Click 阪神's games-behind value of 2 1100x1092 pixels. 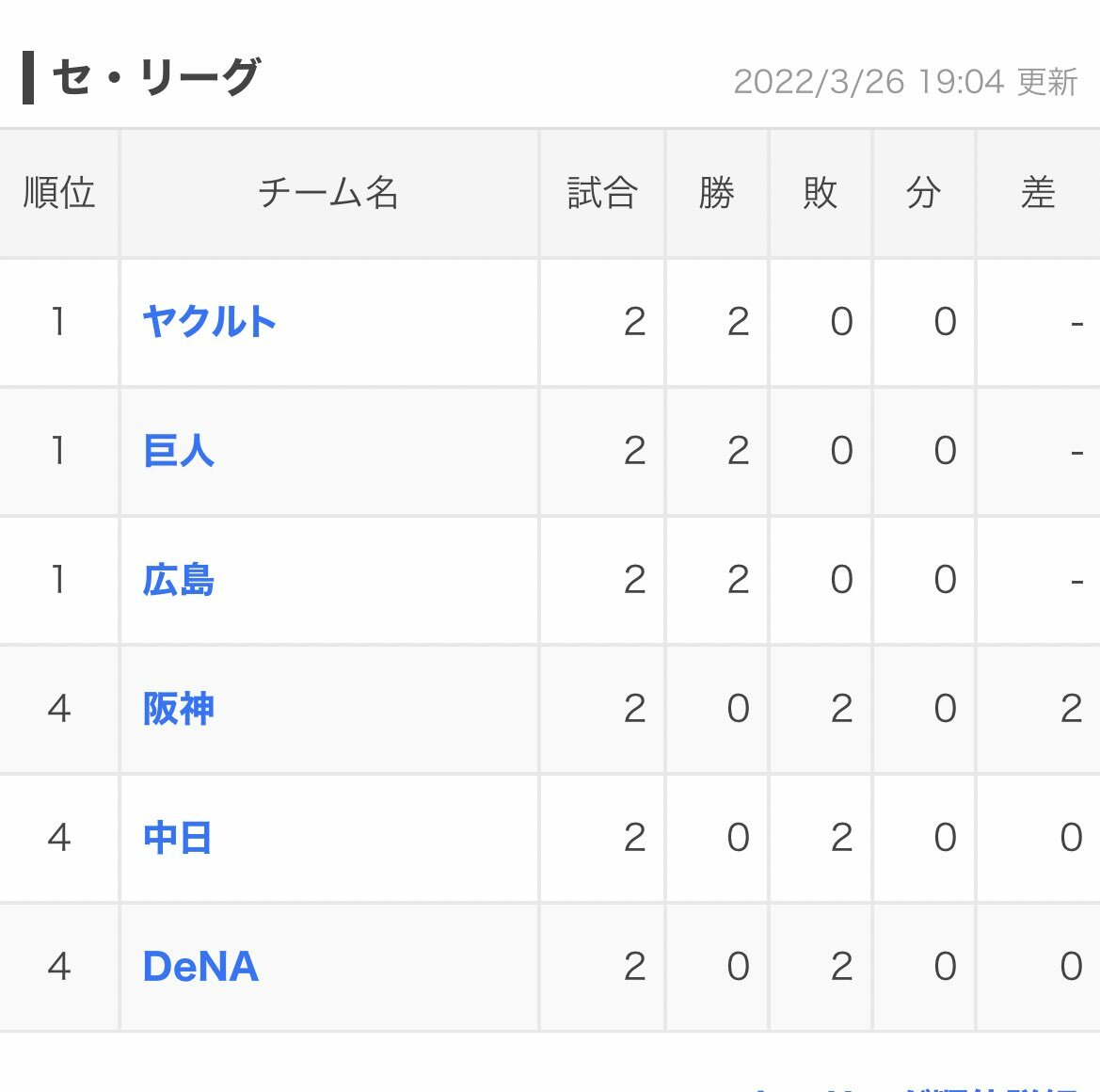[1071, 709]
